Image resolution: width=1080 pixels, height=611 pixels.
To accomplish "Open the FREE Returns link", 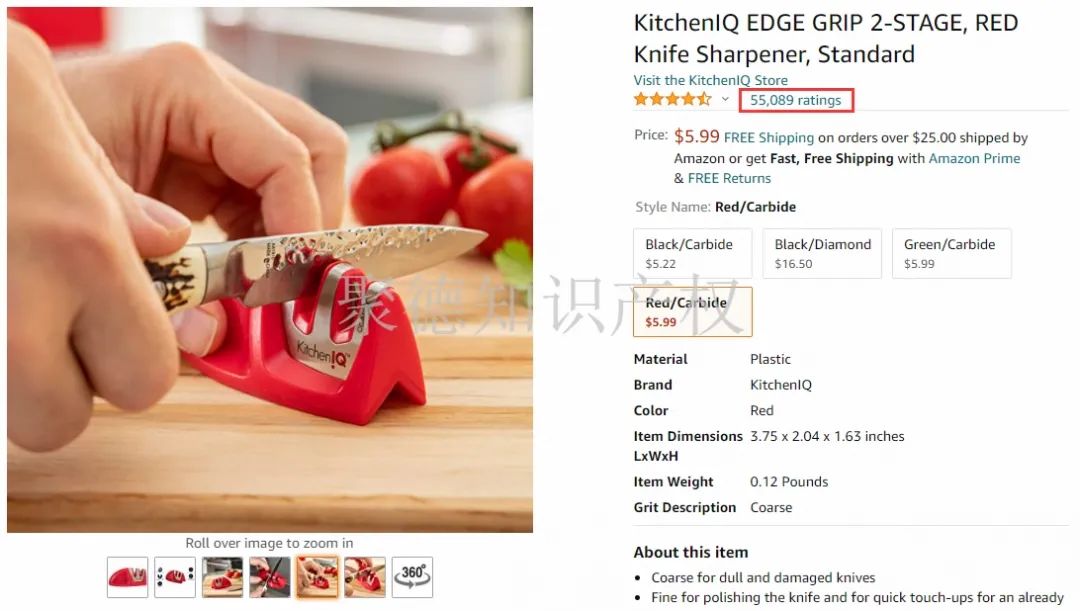I will pos(729,178).
